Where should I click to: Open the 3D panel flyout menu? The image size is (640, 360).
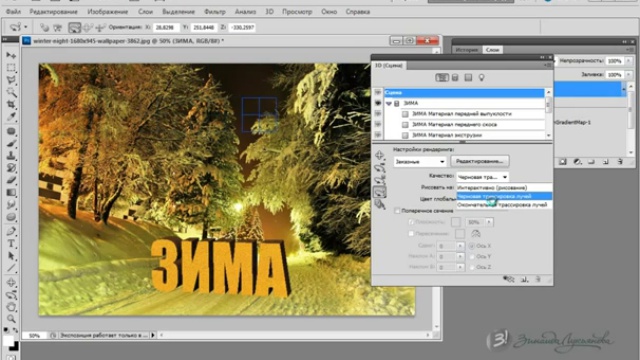548,65
